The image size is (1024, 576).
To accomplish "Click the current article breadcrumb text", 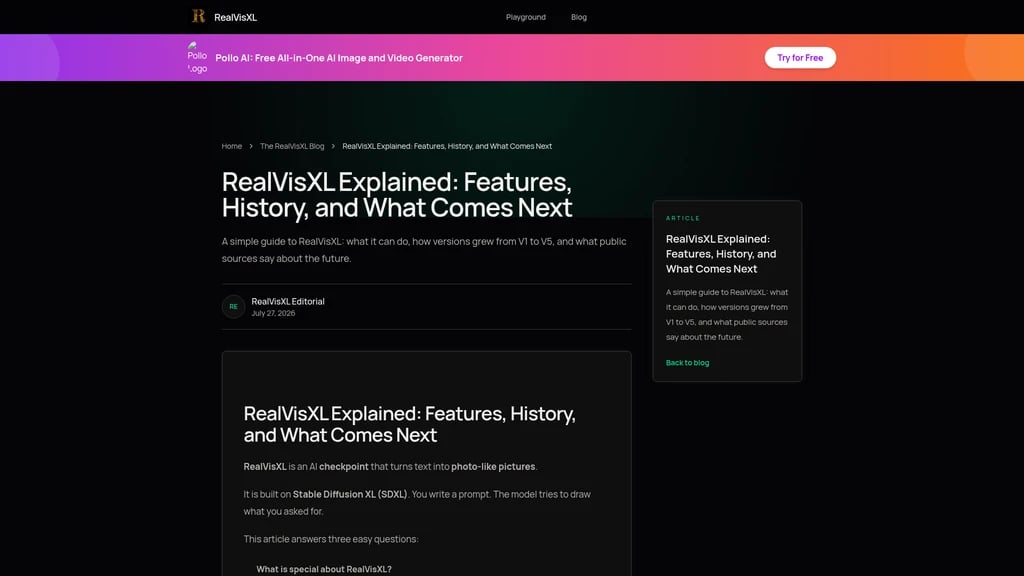I will (x=447, y=146).
